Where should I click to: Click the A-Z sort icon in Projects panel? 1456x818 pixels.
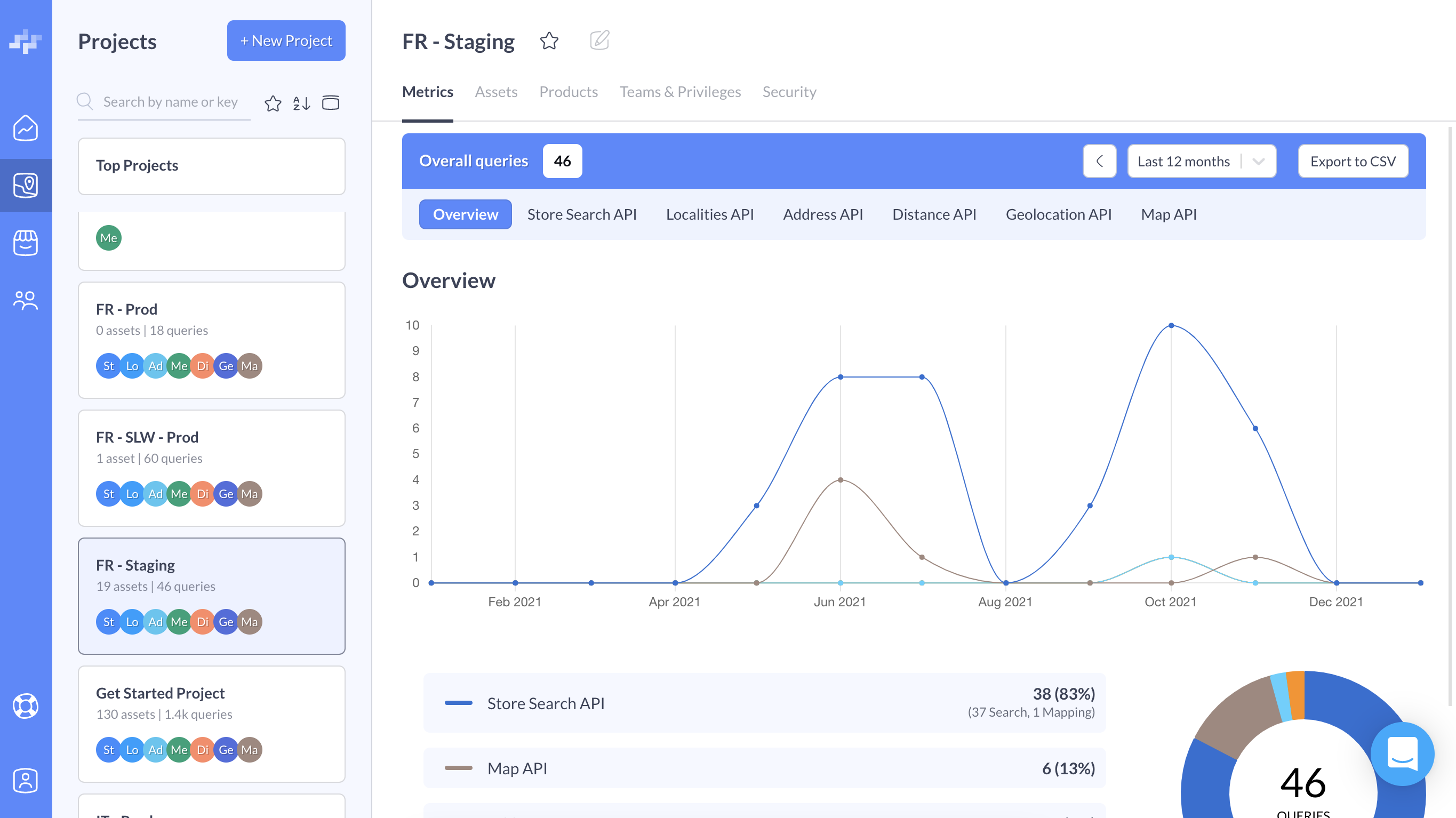click(301, 103)
